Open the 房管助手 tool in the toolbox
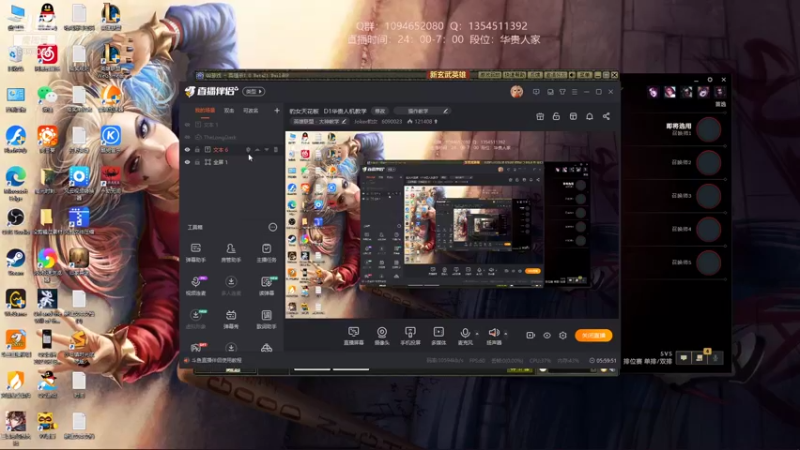The image size is (800, 450). [231, 253]
